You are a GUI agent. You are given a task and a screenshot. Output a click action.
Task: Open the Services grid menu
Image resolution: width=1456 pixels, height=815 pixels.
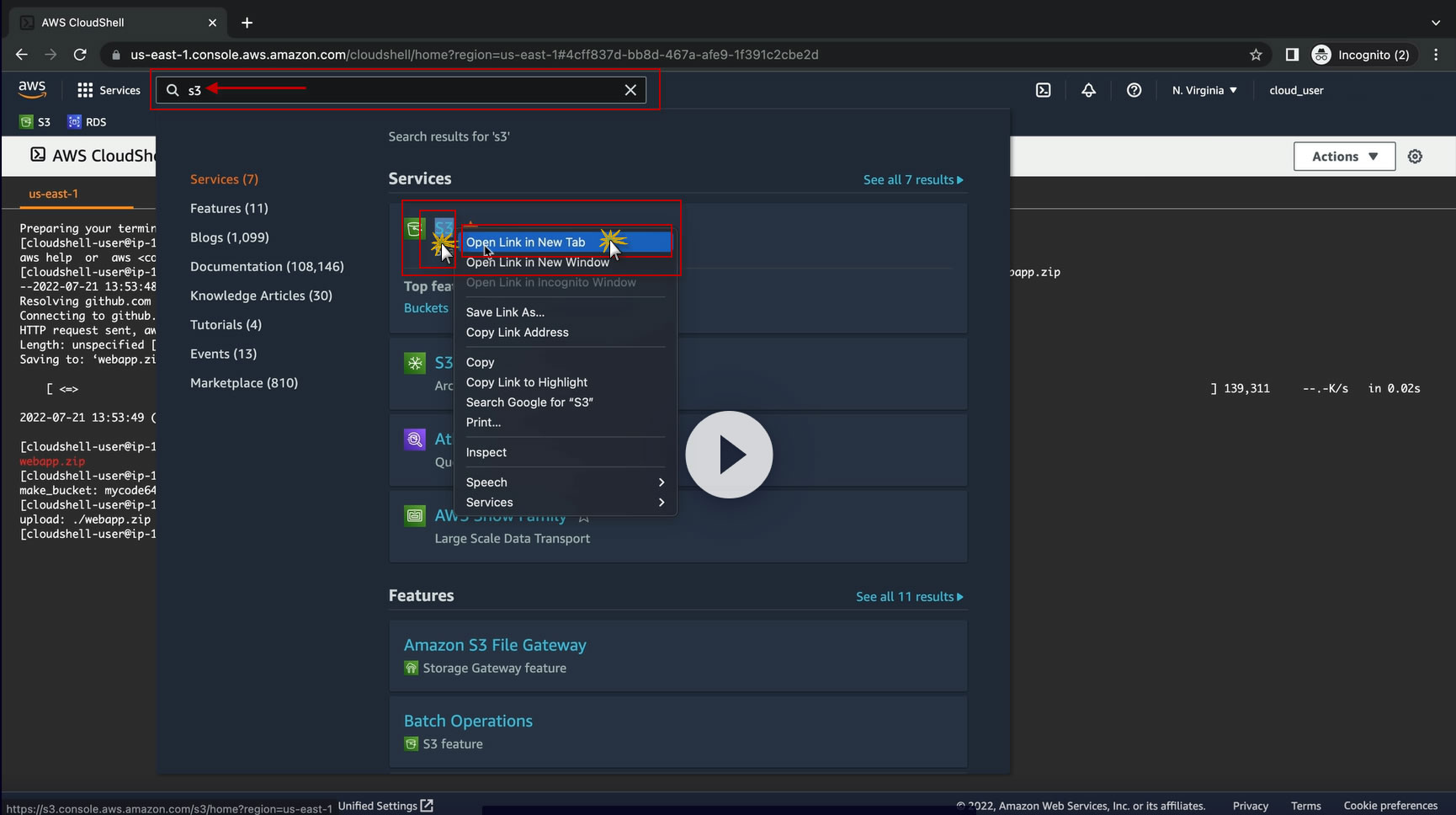tap(109, 90)
